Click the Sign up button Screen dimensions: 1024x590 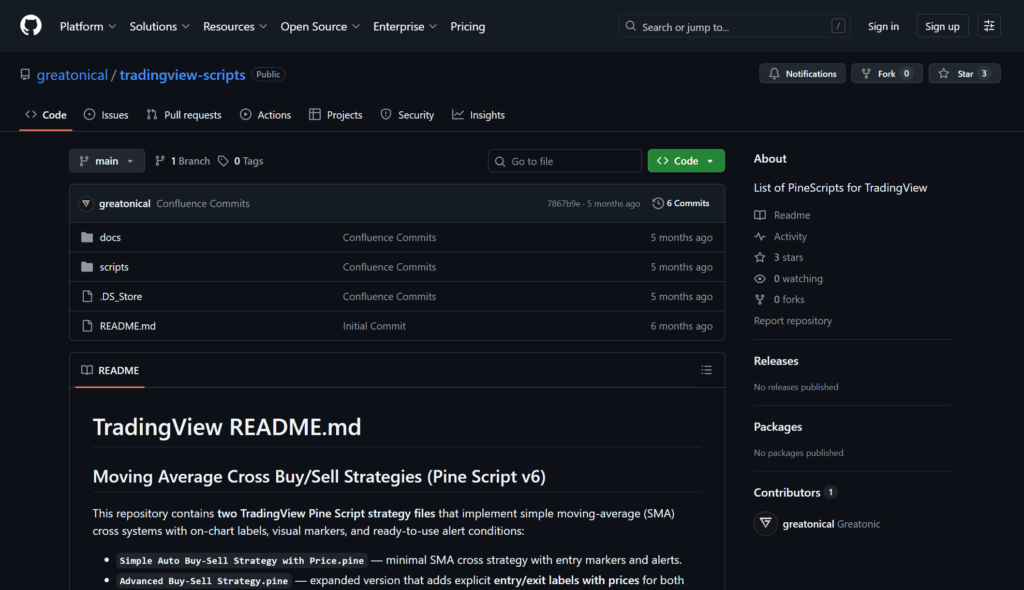[x=942, y=27]
